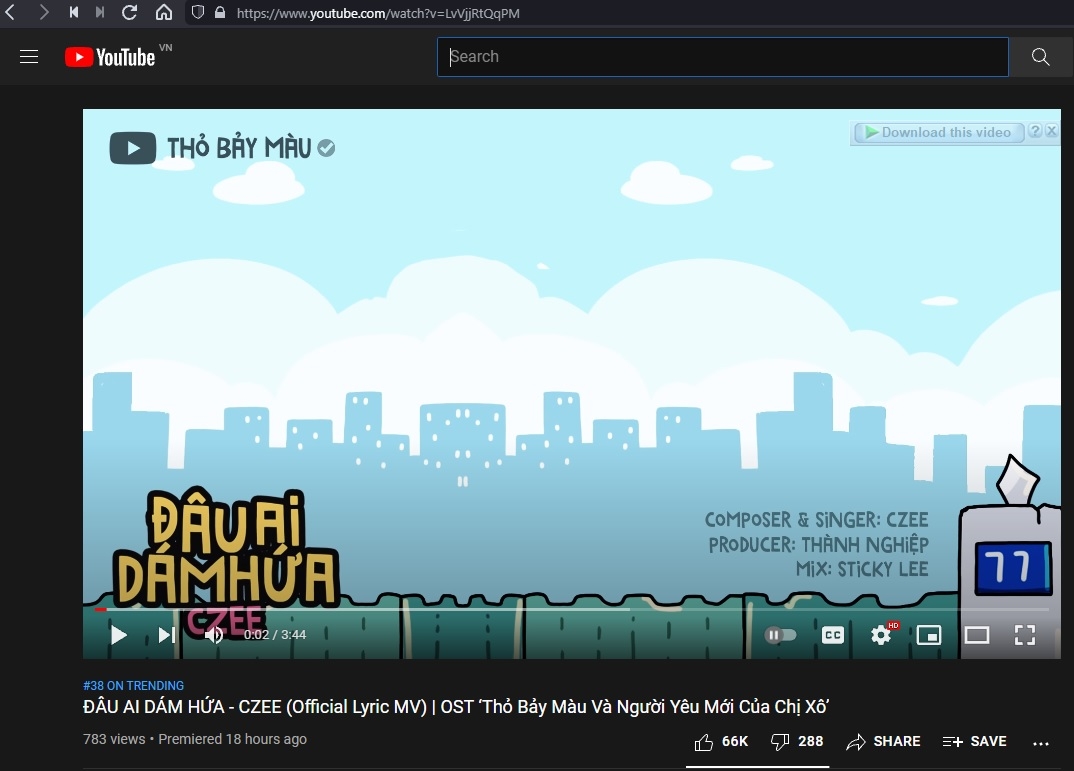Click the magnifier search button
The width and height of the screenshot is (1074, 771).
coord(1040,57)
